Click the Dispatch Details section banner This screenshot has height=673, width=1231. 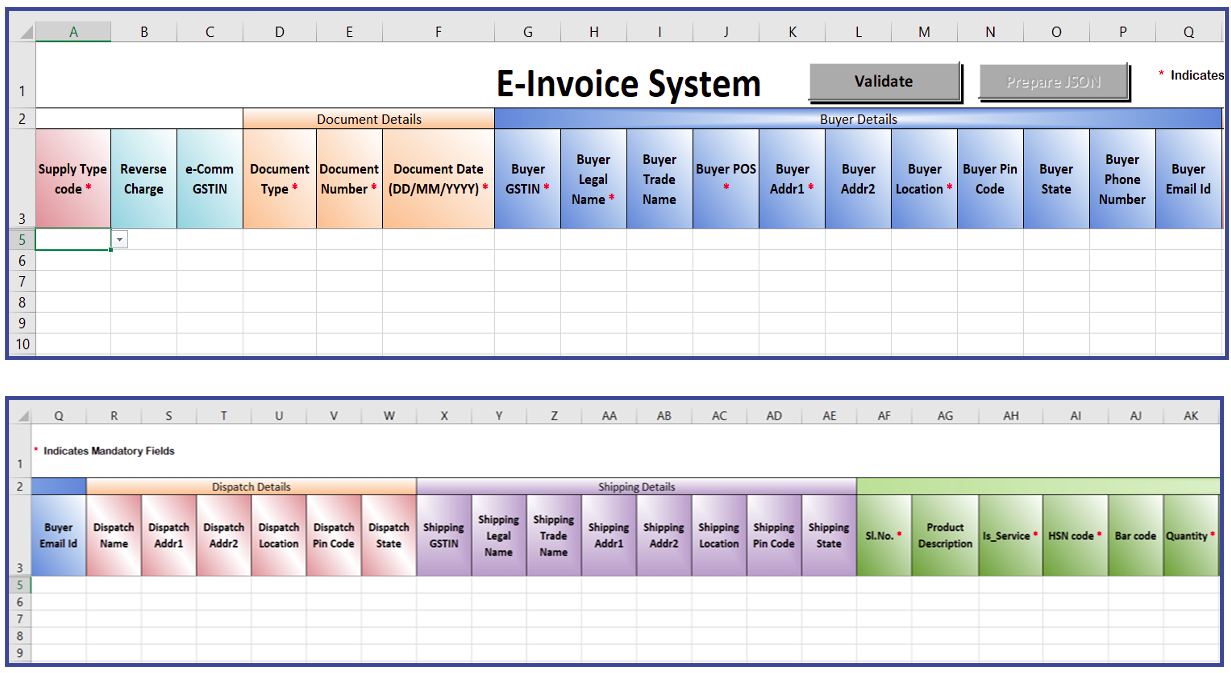[x=251, y=486]
